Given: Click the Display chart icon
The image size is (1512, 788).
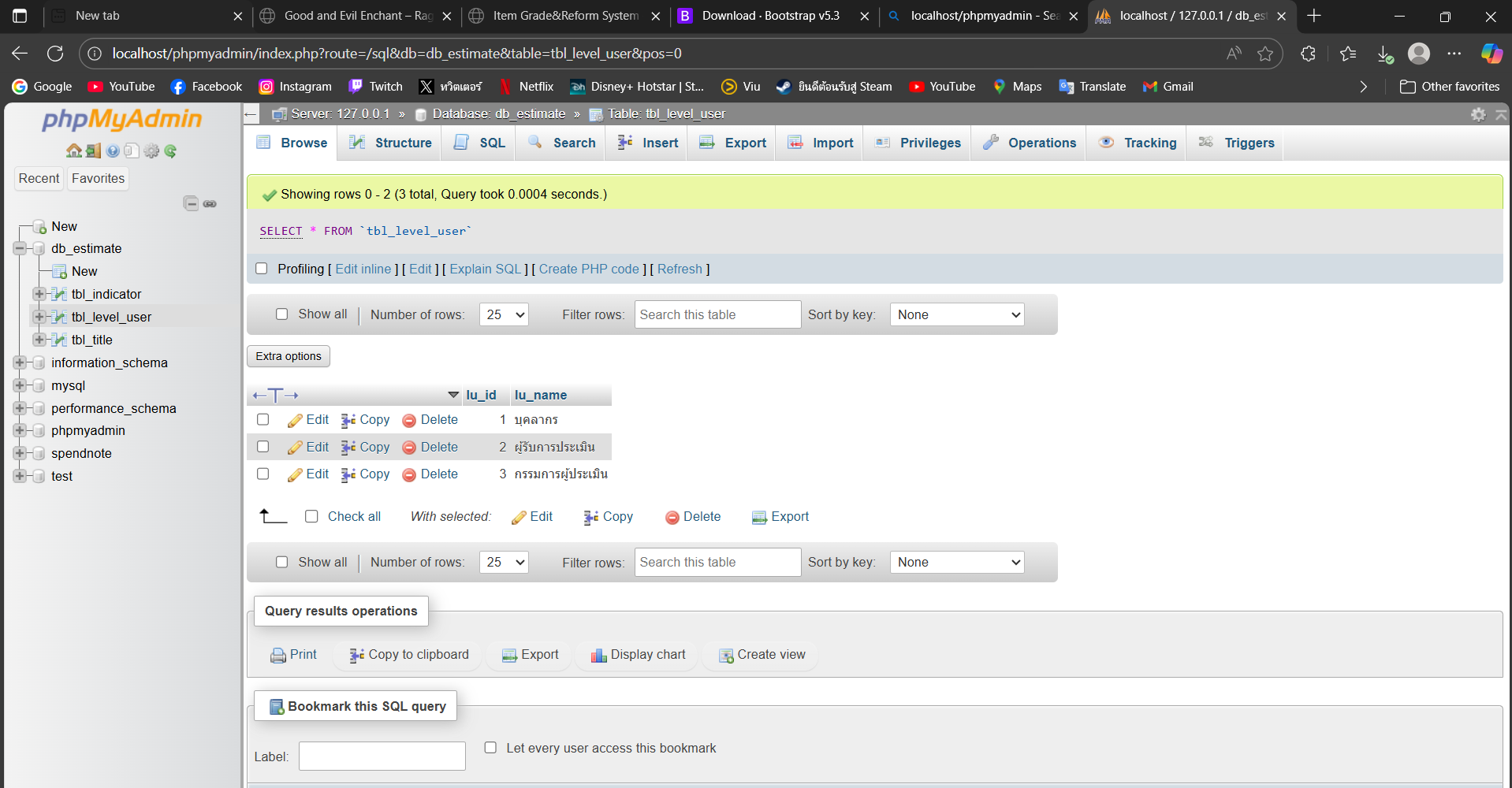Looking at the screenshot, I should coord(598,655).
